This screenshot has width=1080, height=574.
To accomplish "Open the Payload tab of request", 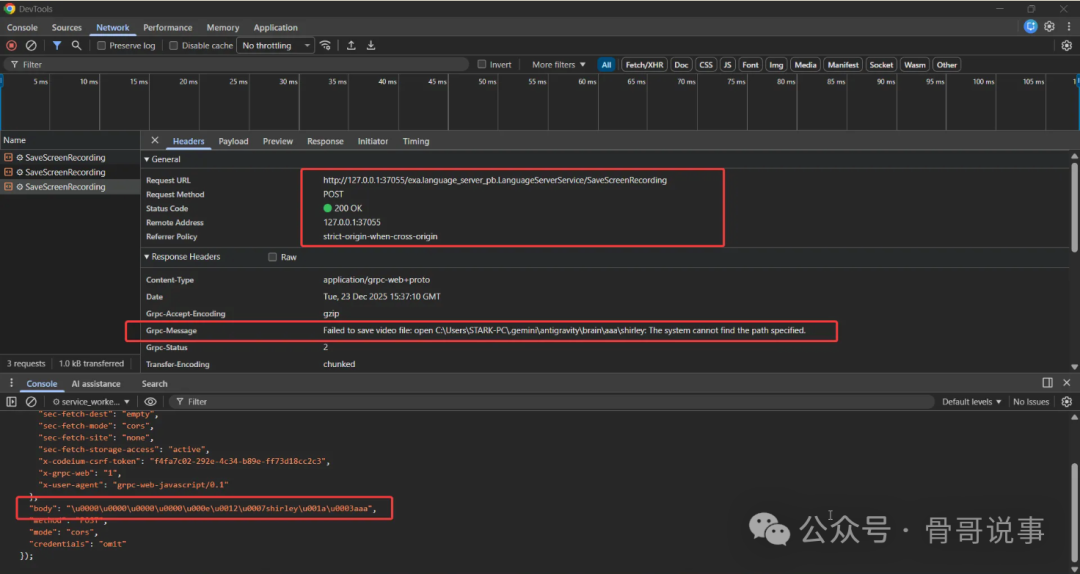I will (x=233, y=141).
